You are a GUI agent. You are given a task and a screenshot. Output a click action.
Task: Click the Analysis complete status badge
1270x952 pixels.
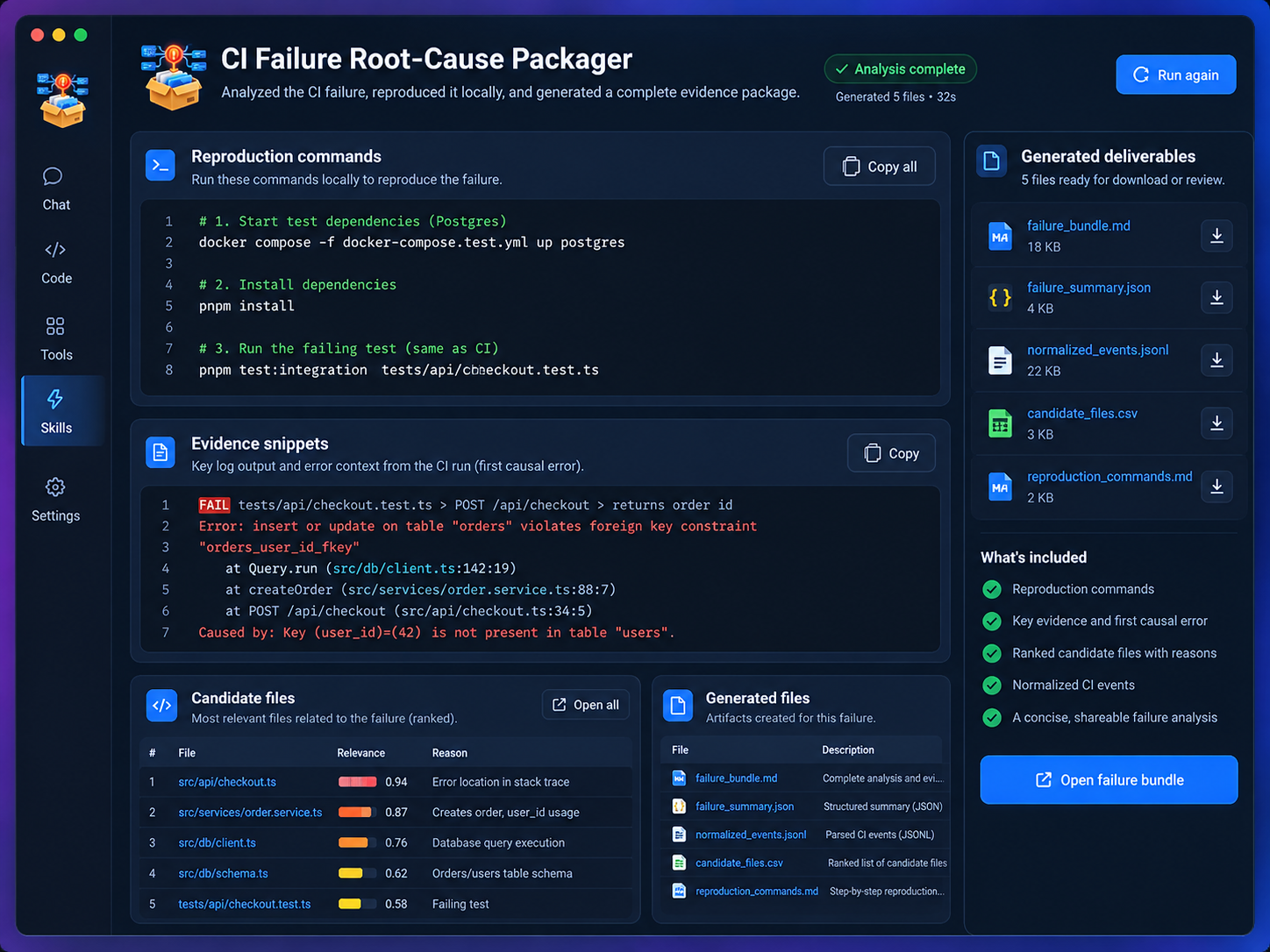[x=901, y=69]
